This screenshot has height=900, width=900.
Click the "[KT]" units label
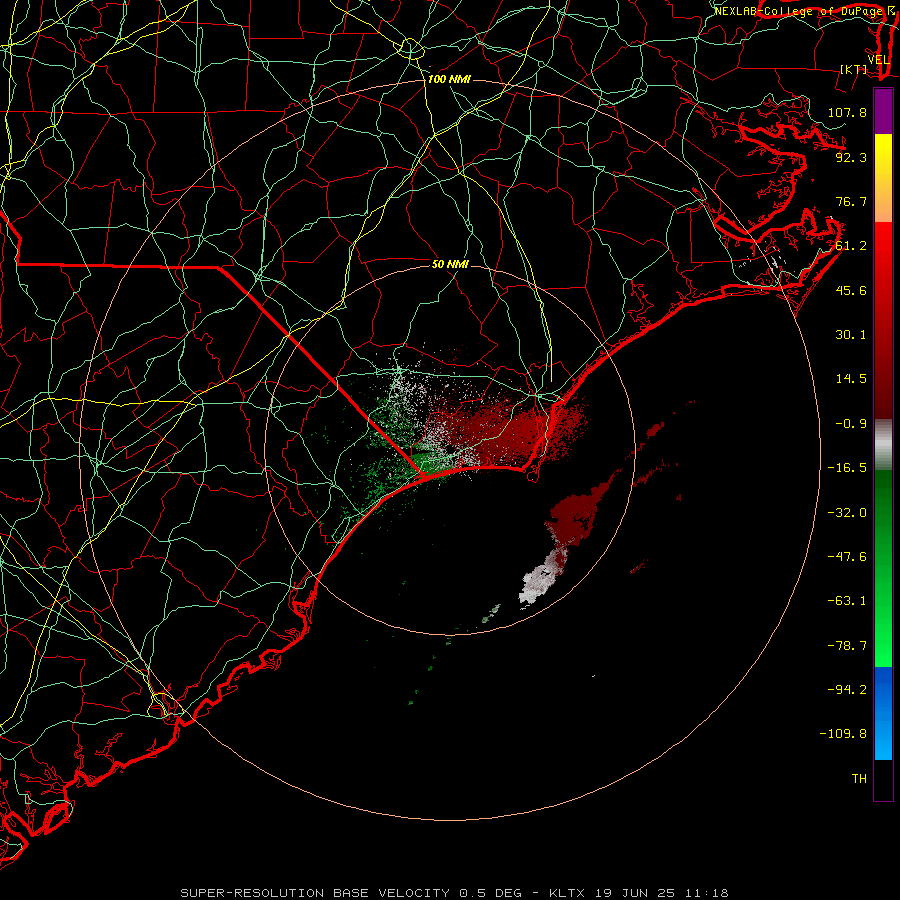pyautogui.click(x=854, y=69)
